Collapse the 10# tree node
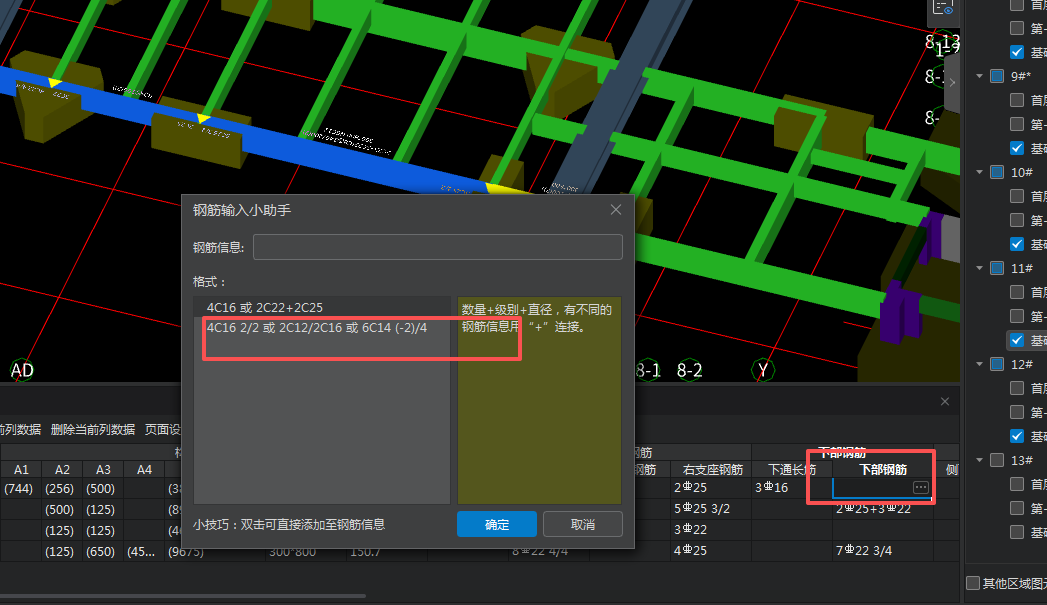Image resolution: width=1047 pixels, height=605 pixels. [979, 172]
